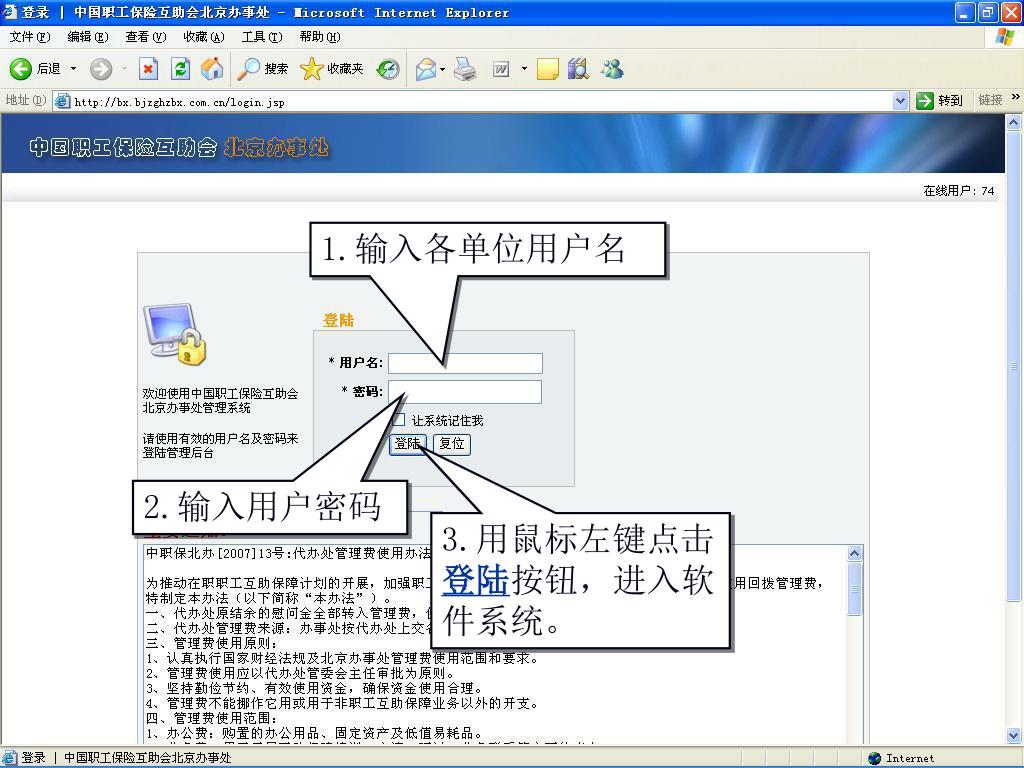The width and height of the screenshot is (1024, 768).
Task: Open dropdown arrow next to Word edit icon
Action: [524, 69]
